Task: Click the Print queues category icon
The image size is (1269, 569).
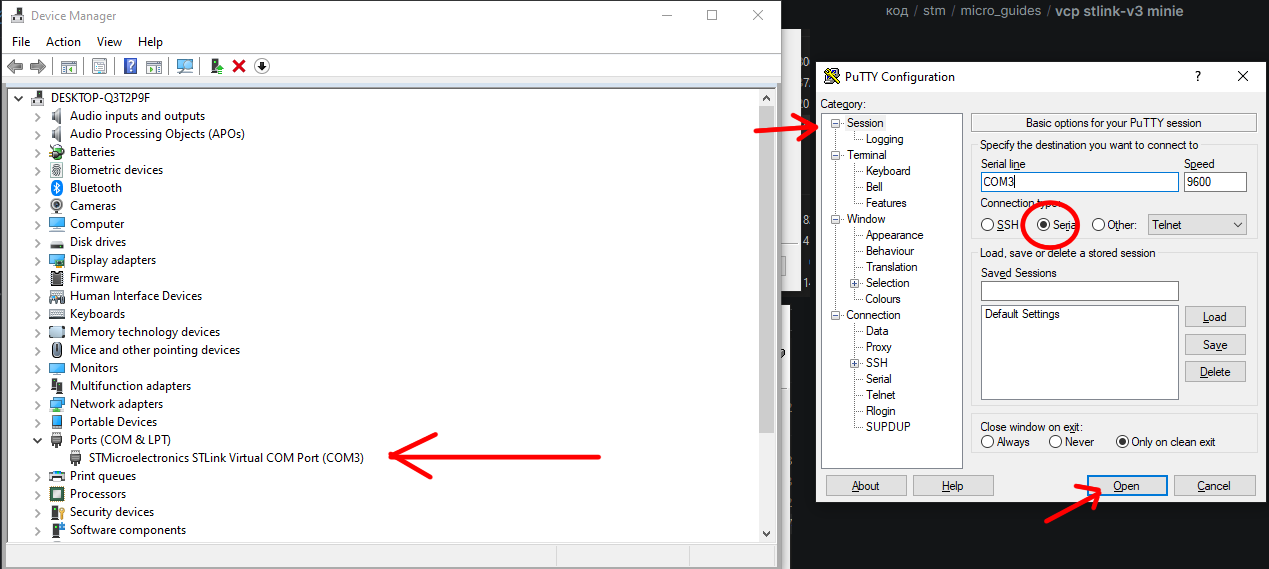Action: click(57, 476)
